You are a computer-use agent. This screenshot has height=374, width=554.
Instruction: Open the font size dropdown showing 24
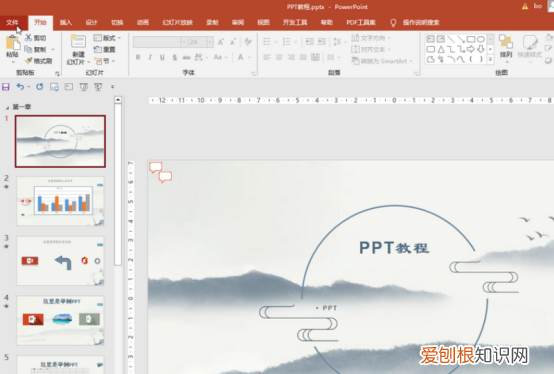[x=210, y=42]
